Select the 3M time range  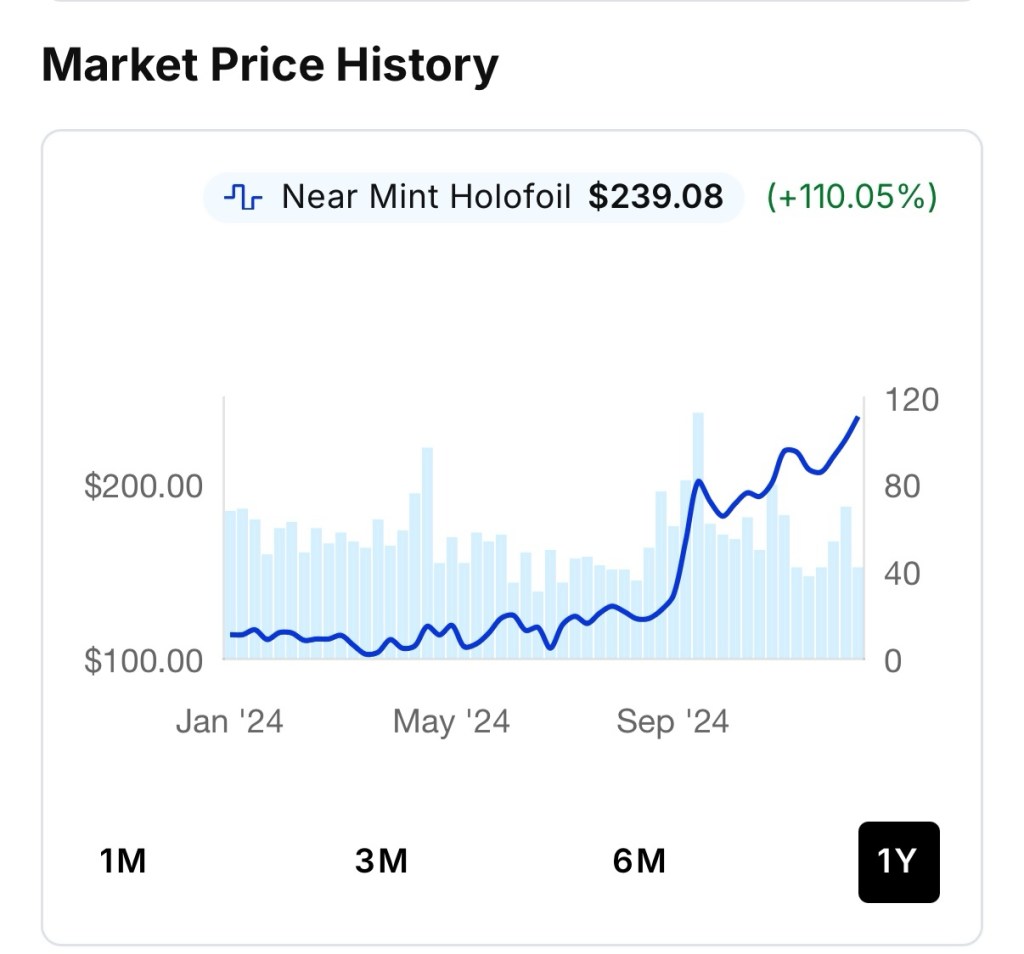tap(381, 861)
